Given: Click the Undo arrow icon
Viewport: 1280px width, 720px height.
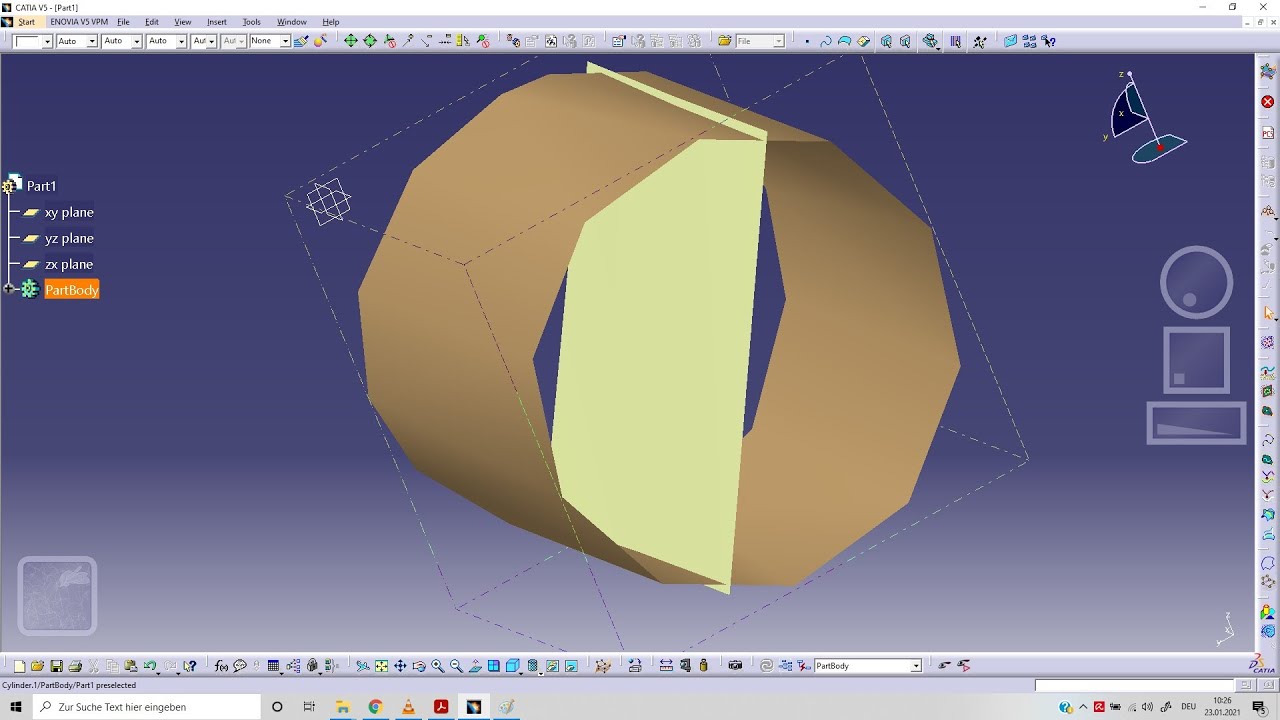Looking at the screenshot, I should pyautogui.click(x=150, y=666).
